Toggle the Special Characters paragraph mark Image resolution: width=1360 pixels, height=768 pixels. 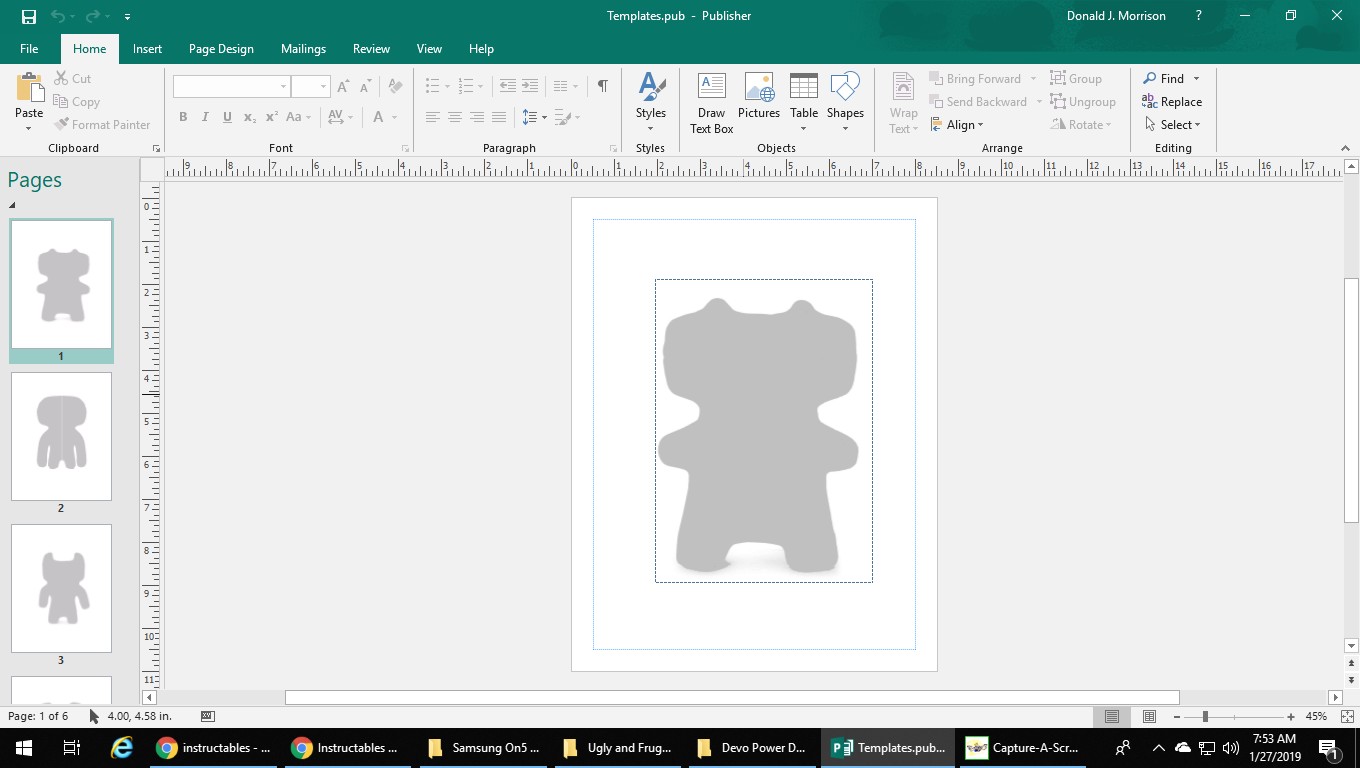coord(602,86)
